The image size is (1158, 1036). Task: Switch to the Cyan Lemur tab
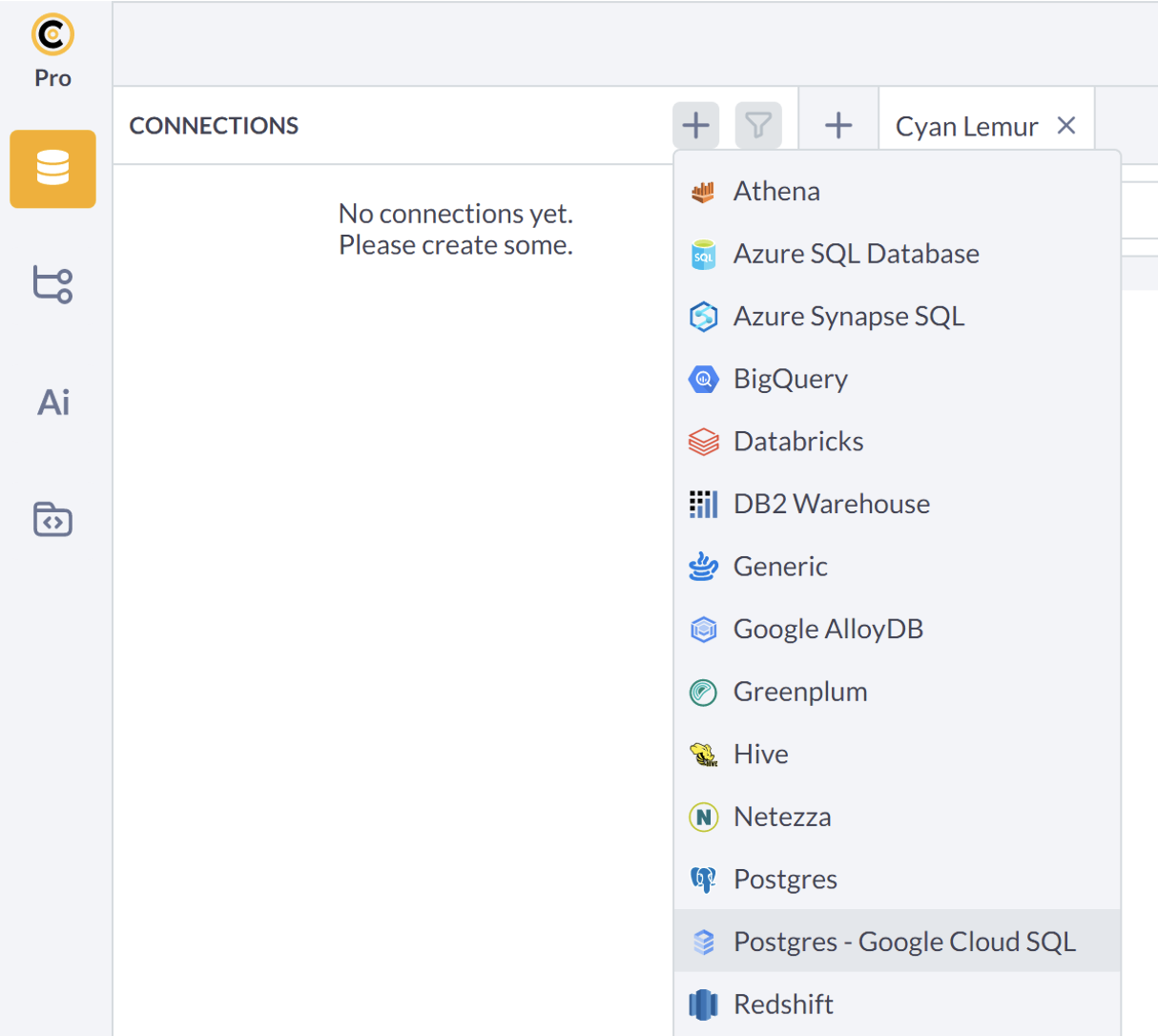coord(965,126)
